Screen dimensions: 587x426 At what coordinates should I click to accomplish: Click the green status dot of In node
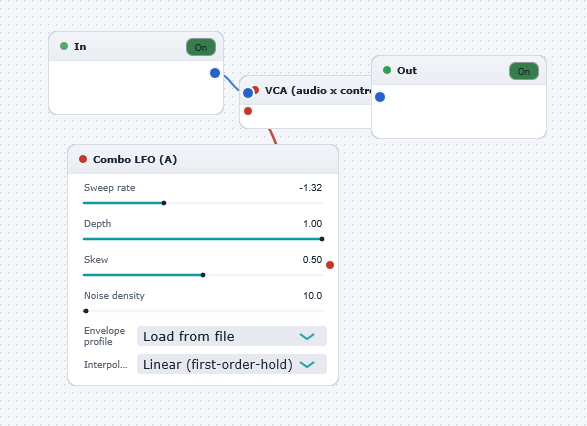pos(64,46)
